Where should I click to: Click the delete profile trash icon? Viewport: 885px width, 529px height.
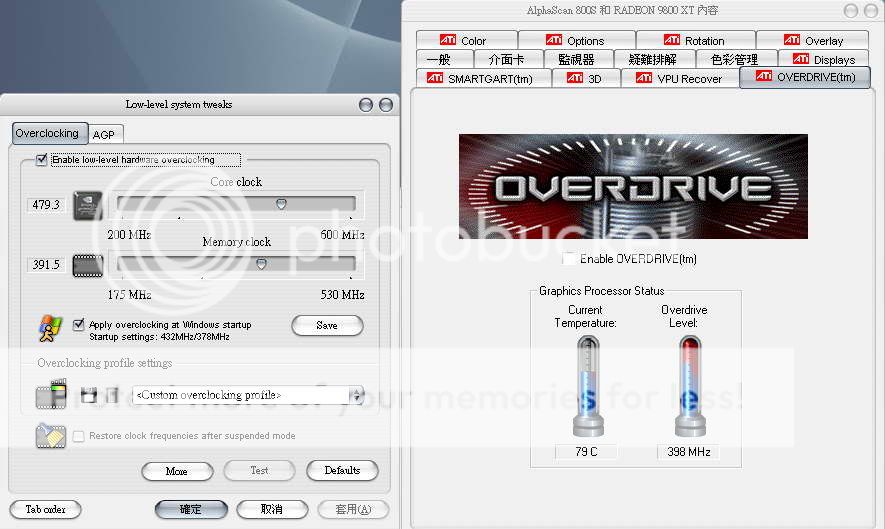(112, 395)
